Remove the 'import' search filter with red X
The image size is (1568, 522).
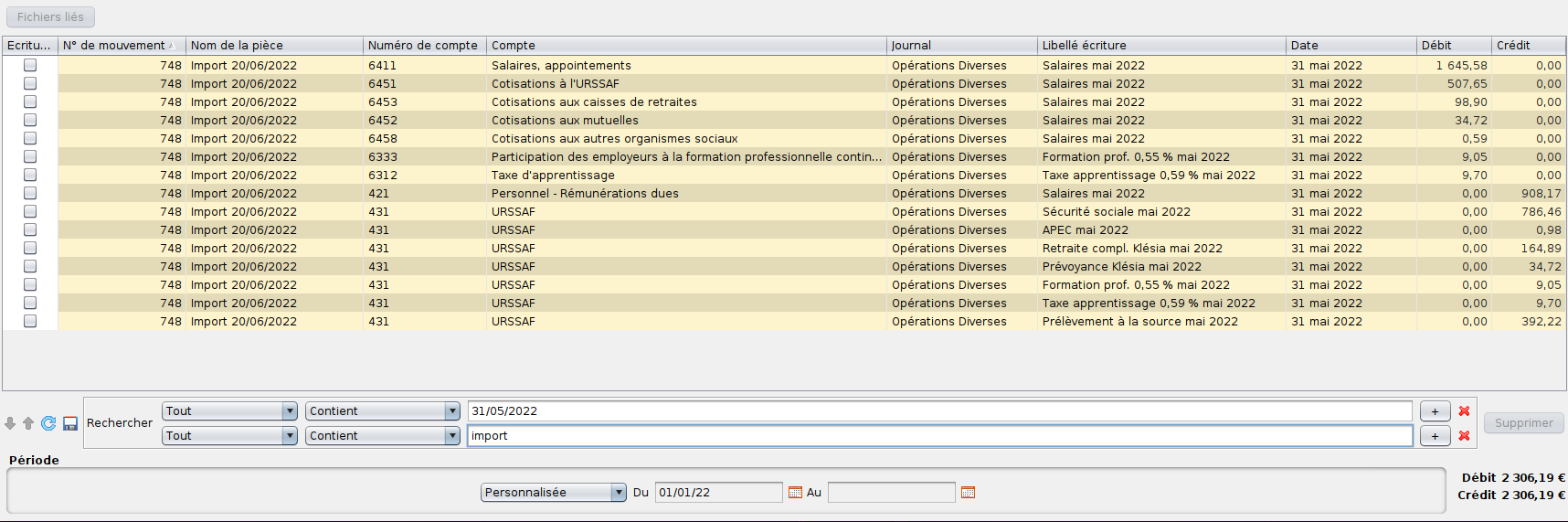point(1464,436)
